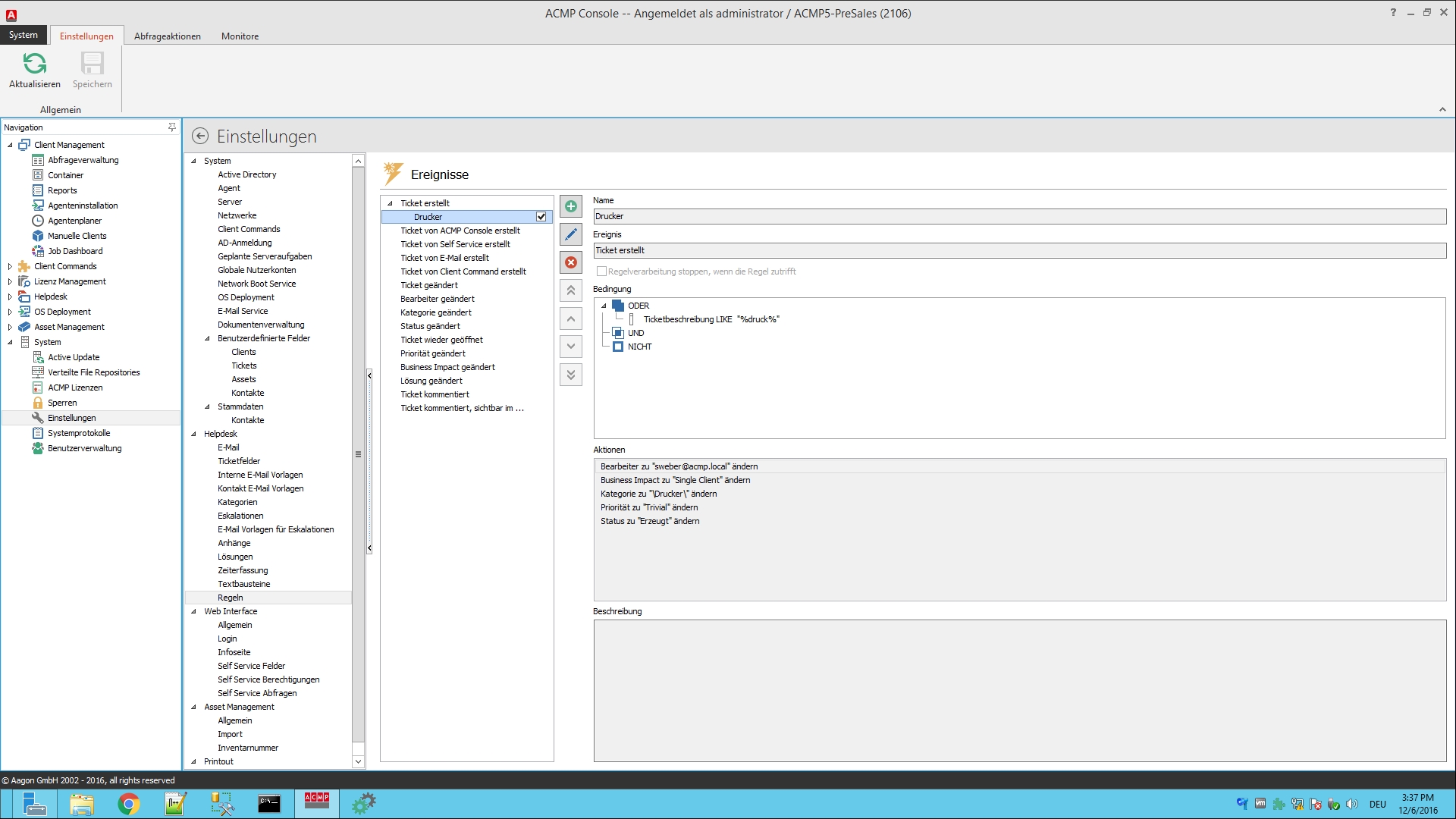
Task: Move rule to bottom with double-down arrow
Action: coord(571,375)
